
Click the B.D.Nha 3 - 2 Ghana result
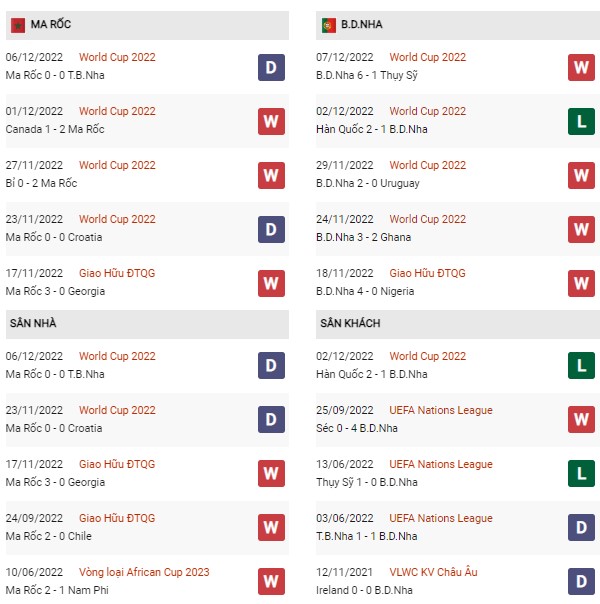pyautogui.click(x=364, y=237)
